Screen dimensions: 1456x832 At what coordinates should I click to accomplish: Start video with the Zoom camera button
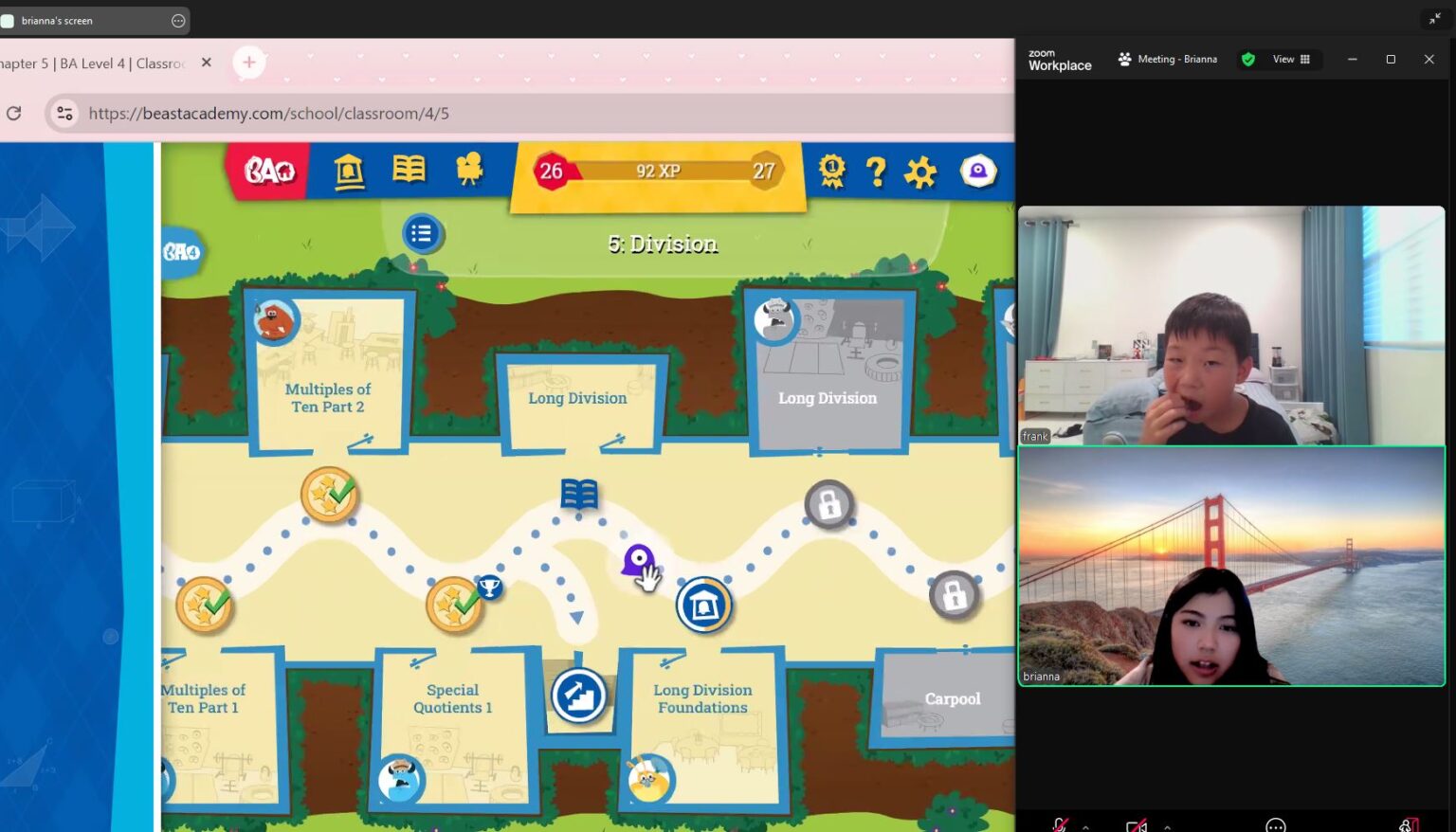[1137, 825]
